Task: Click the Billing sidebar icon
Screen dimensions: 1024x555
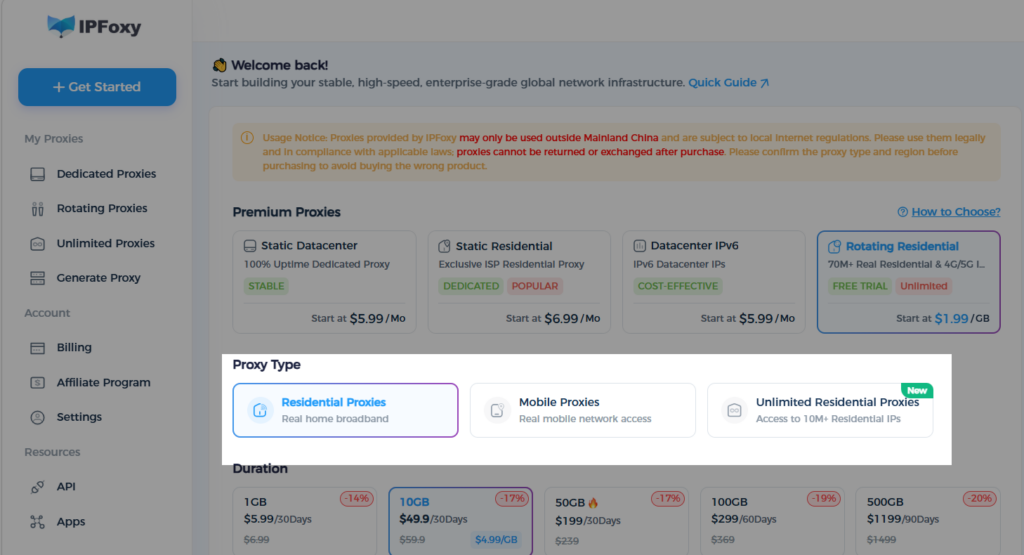Action: pyautogui.click(x=38, y=348)
